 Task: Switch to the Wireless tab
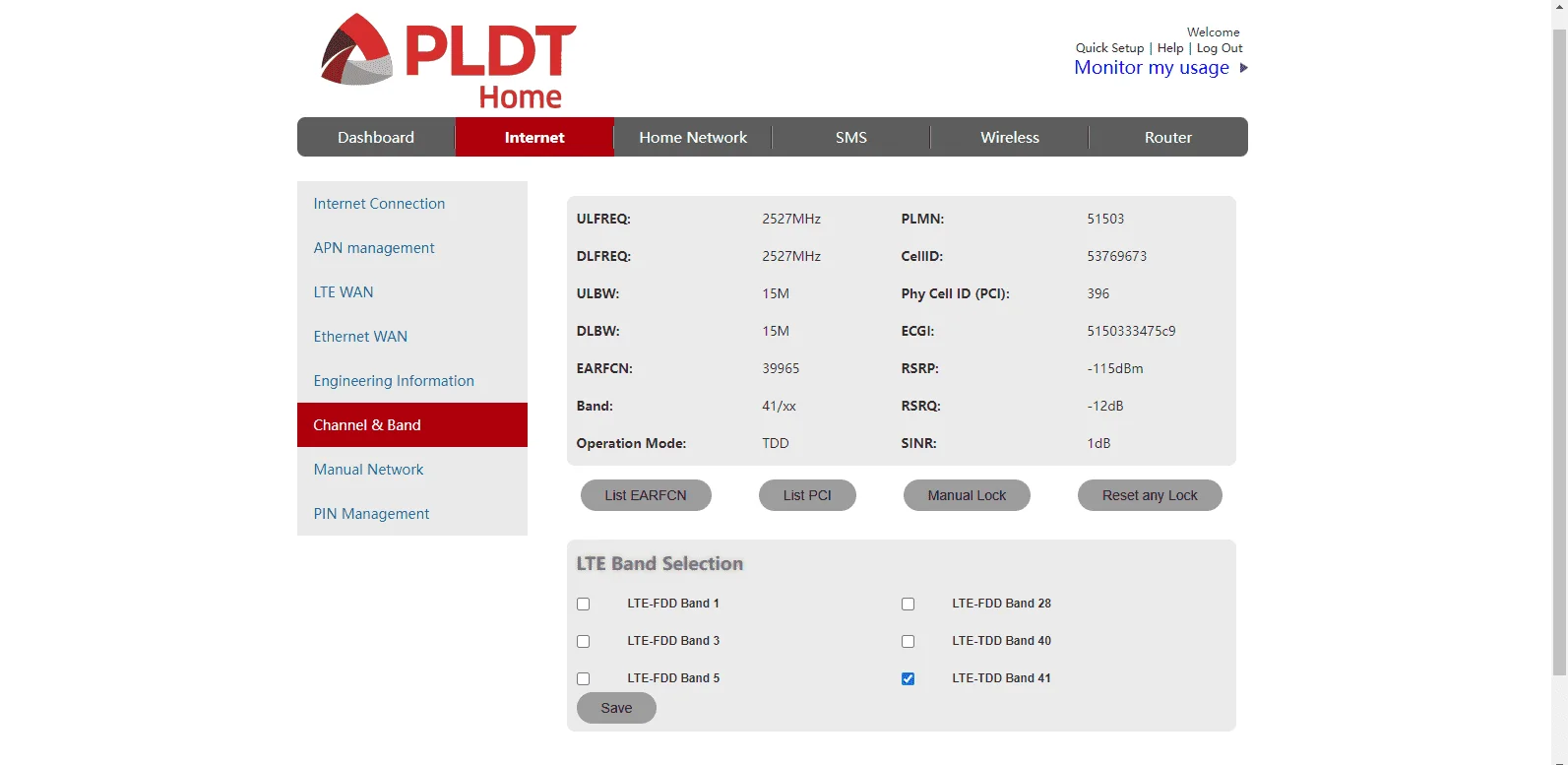[x=1010, y=137]
